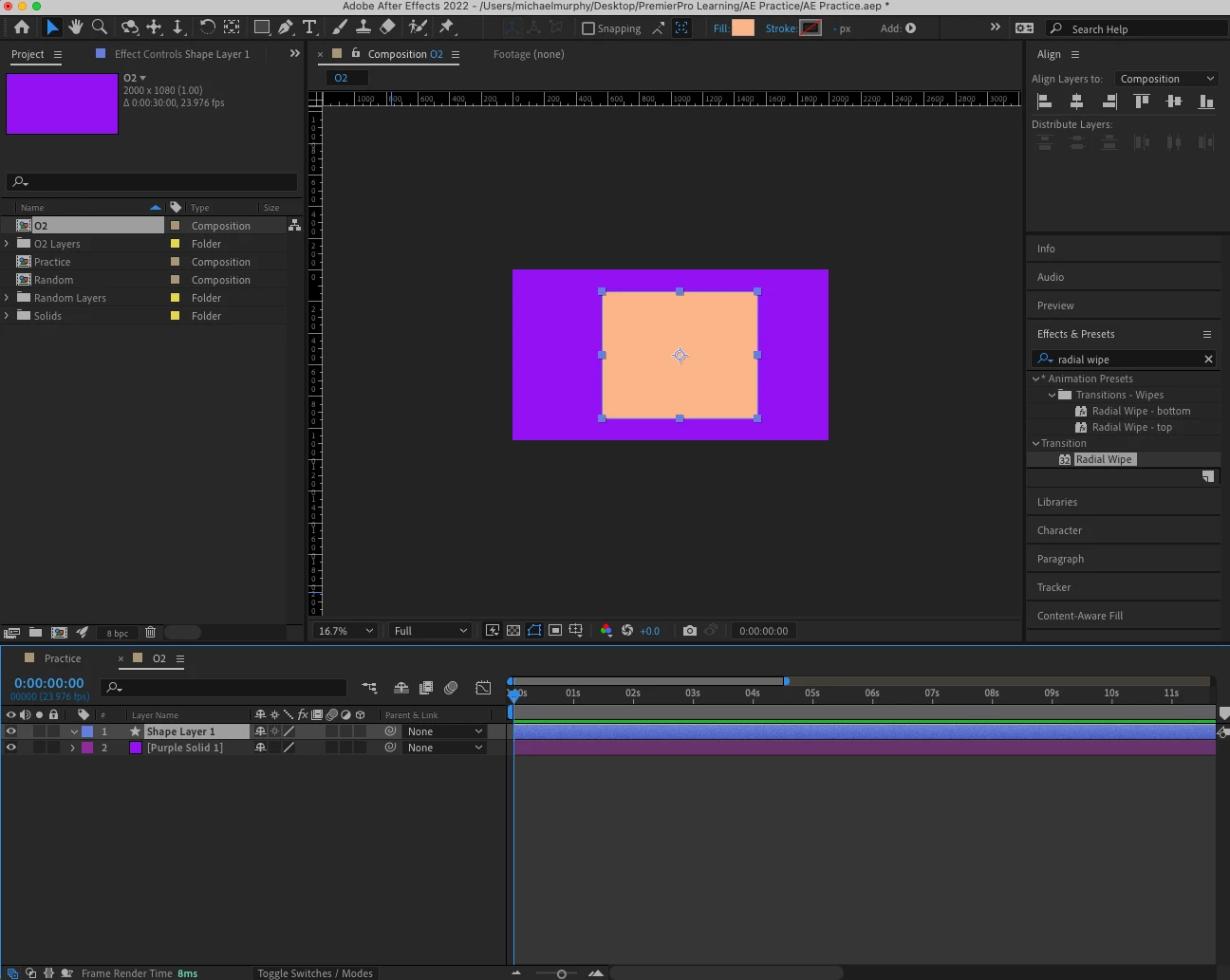Take a snapshot with camera icon

point(690,630)
